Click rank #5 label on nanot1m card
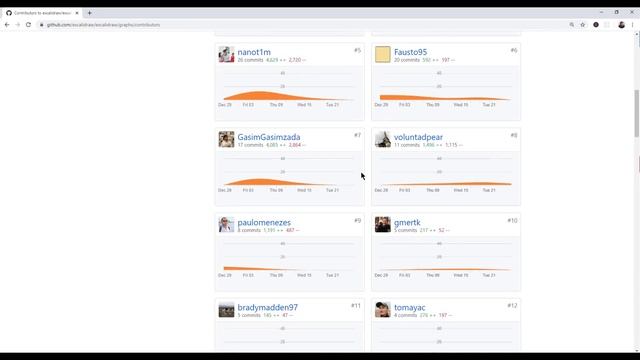 click(x=358, y=50)
